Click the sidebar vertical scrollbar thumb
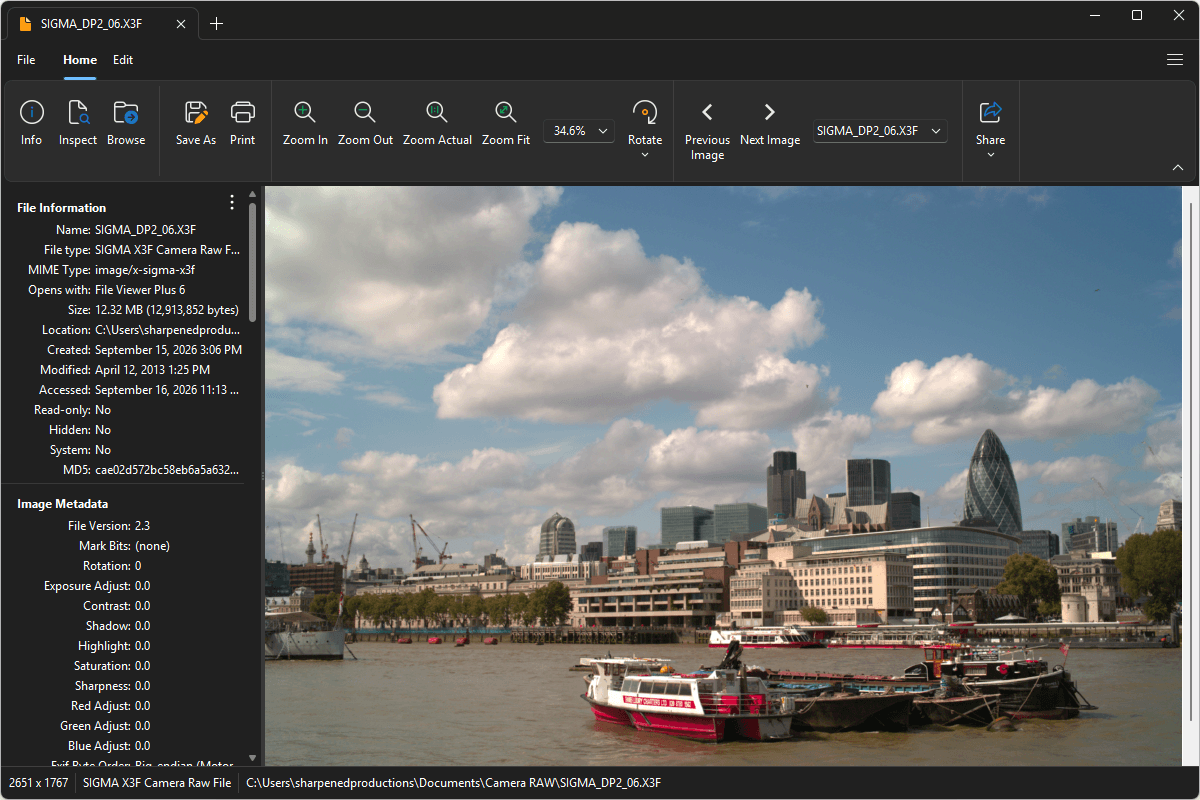1200x800 pixels. (x=253, y=262)
